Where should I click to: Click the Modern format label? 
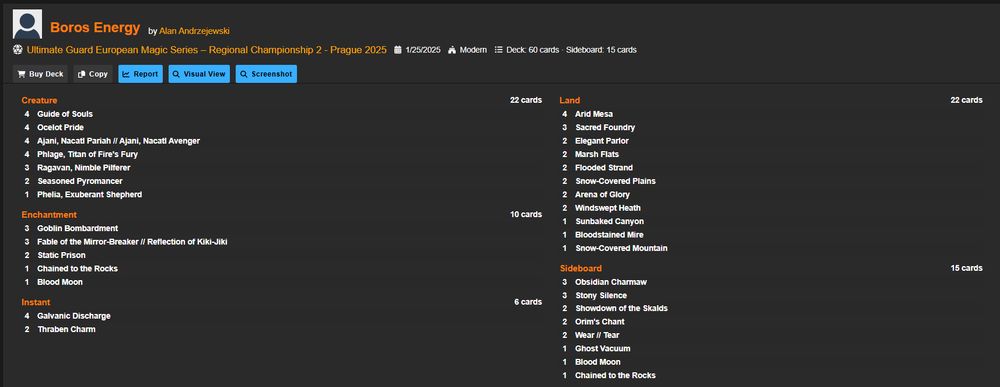pos(473,50)
